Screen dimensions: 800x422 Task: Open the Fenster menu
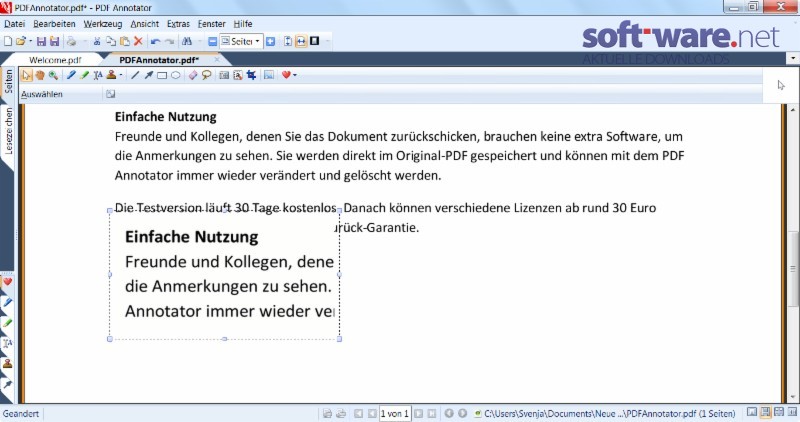tap(211, 24)
